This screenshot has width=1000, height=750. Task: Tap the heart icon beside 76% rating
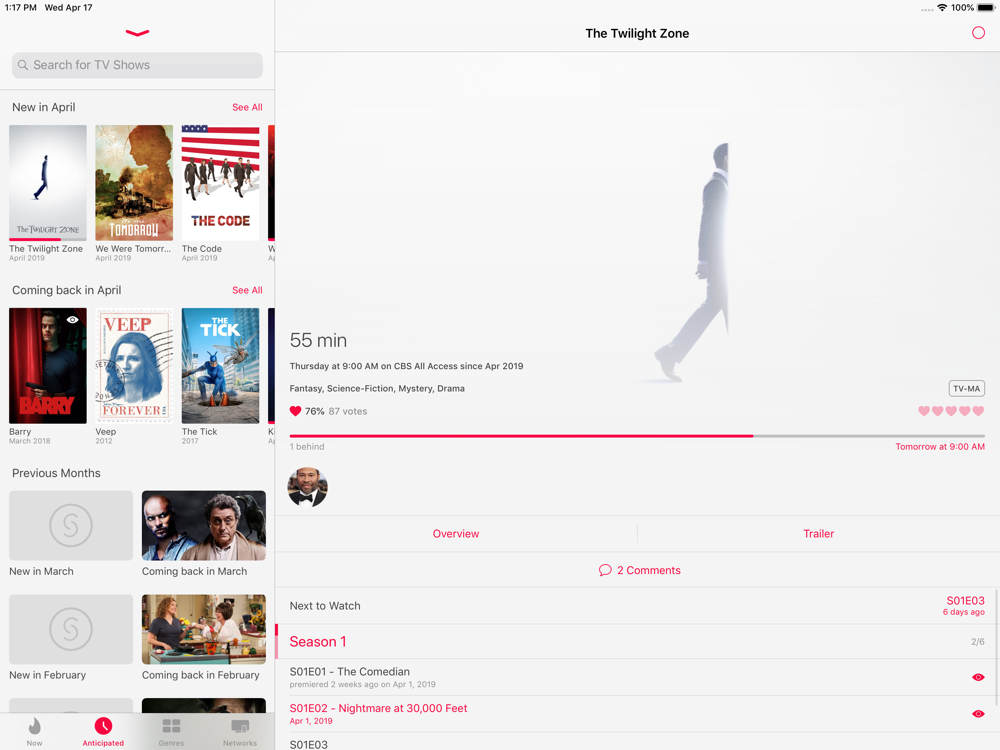tap(295, 411)
